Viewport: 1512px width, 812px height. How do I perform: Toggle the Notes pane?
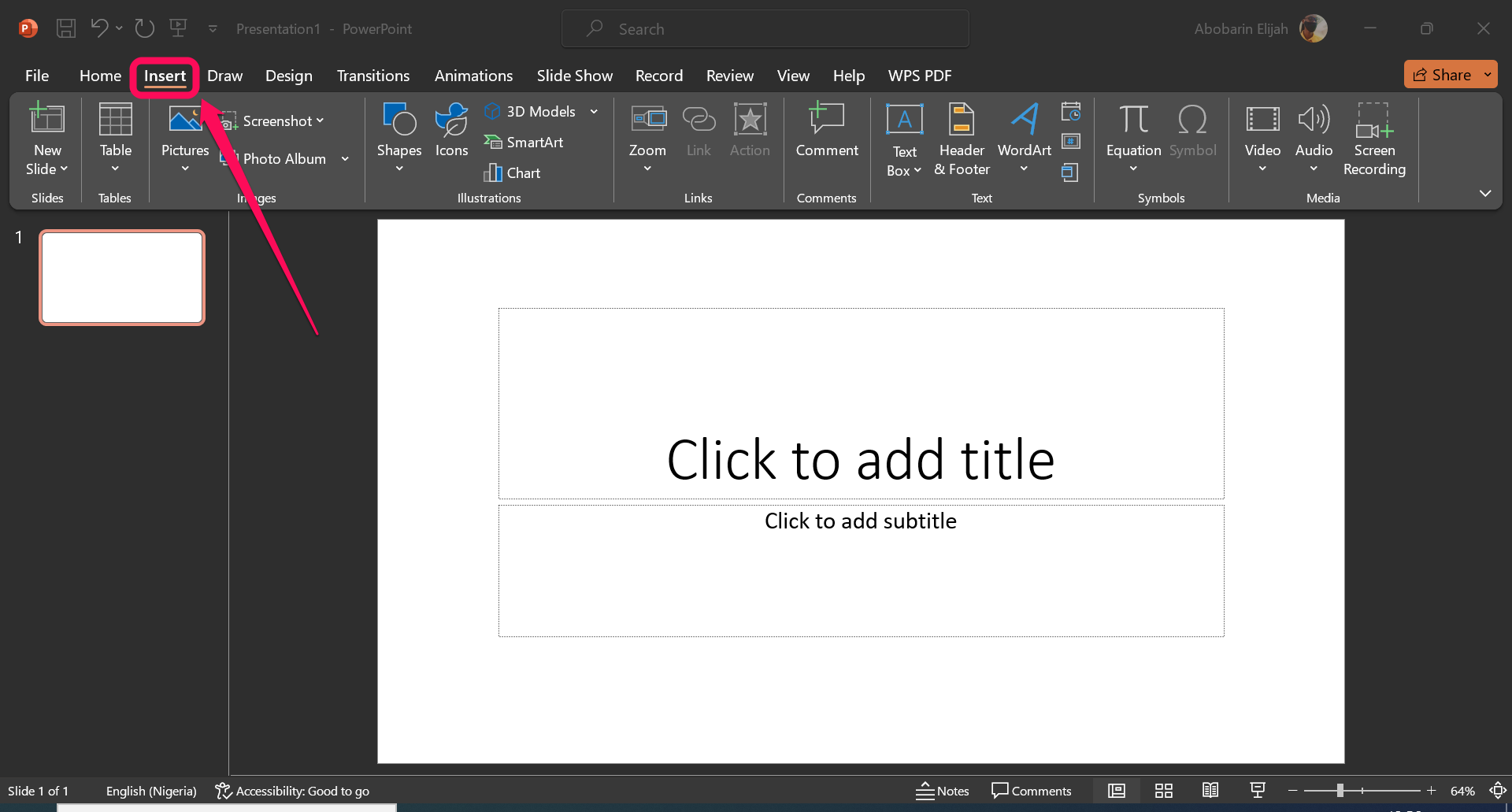click(943, 791)
